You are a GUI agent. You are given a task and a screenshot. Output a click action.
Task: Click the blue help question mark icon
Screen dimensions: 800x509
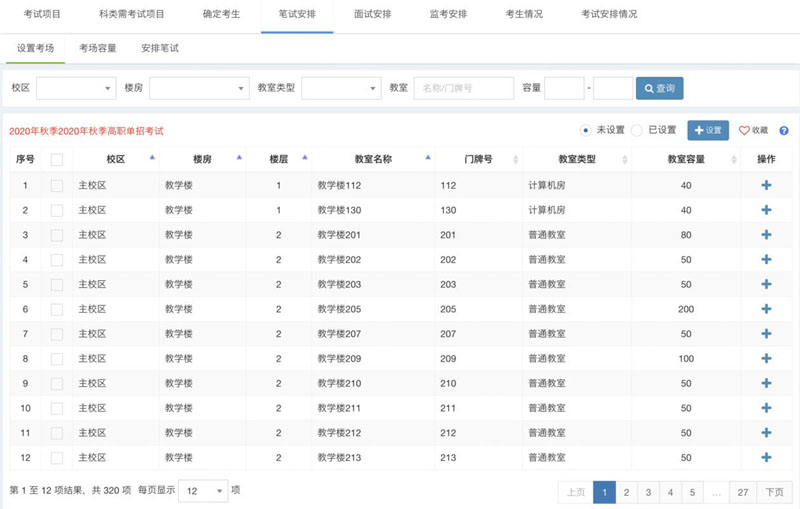tap(784, 131)
